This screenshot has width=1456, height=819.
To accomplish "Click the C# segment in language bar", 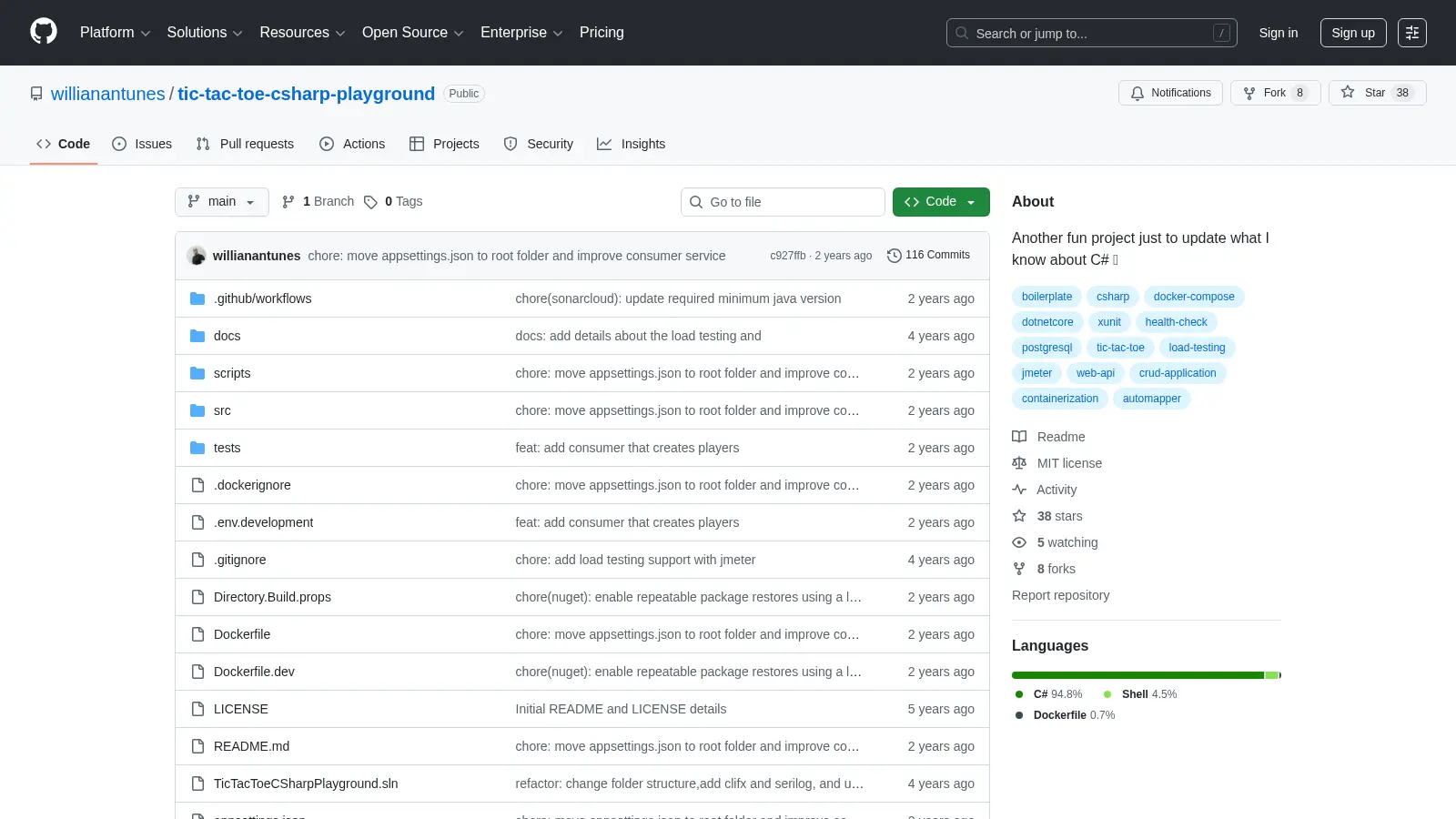I will (x=1137, y=675).
